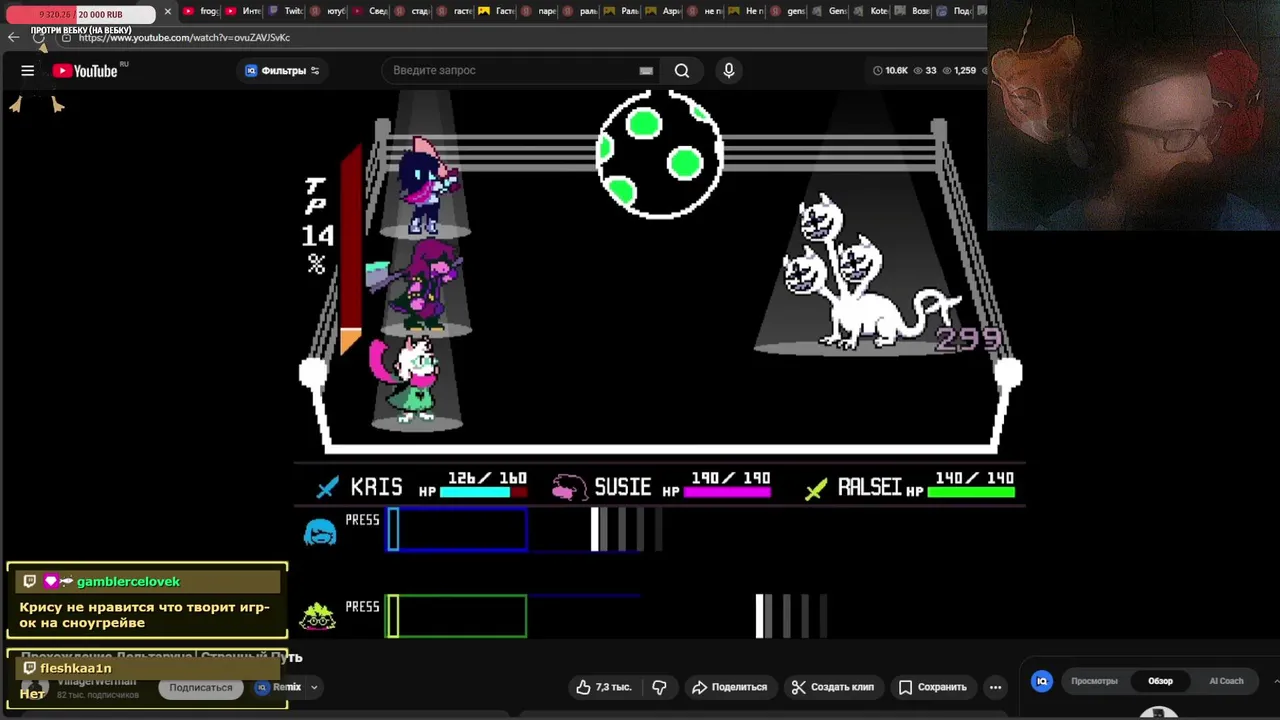Click the blue IQ icon near Просмотры
Screen dimensions: 1280x720
tap(1041, 681)
